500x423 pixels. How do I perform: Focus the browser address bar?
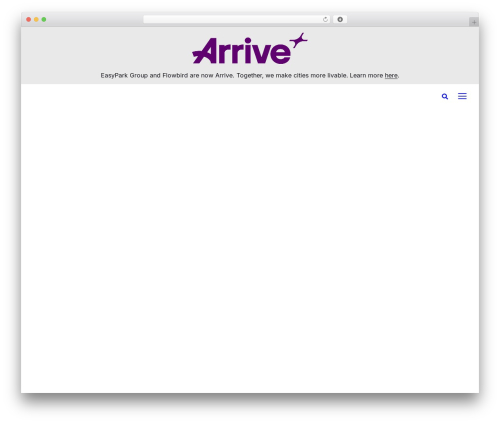pos(236,19)
